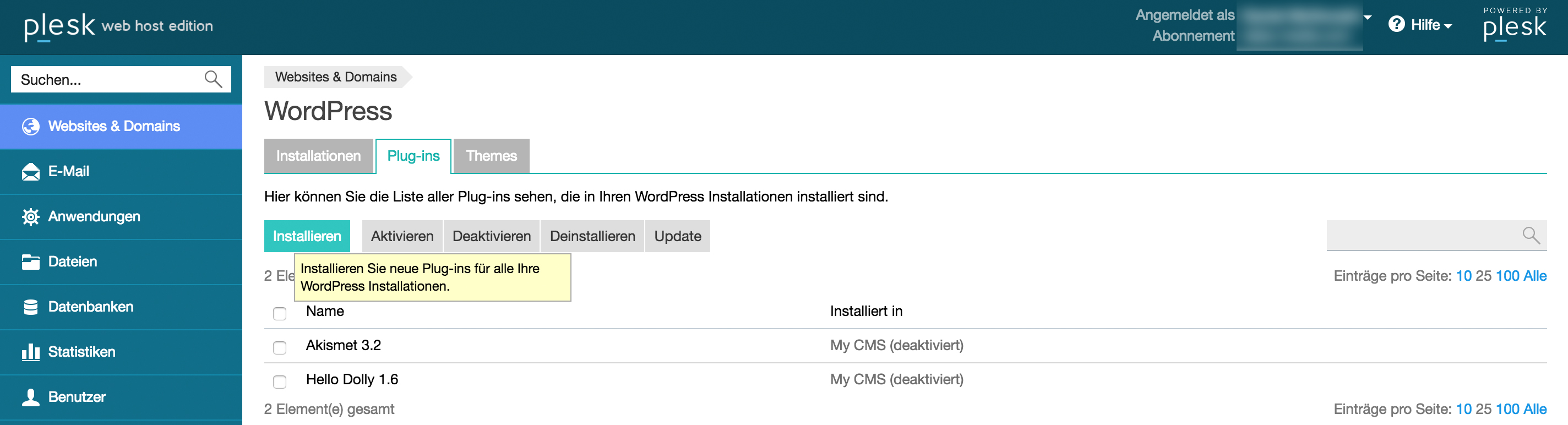The height and width of the screenshot is (425, 1568).
Task: Click the envelope icon for E-Mail
Action: pos(30,172)
